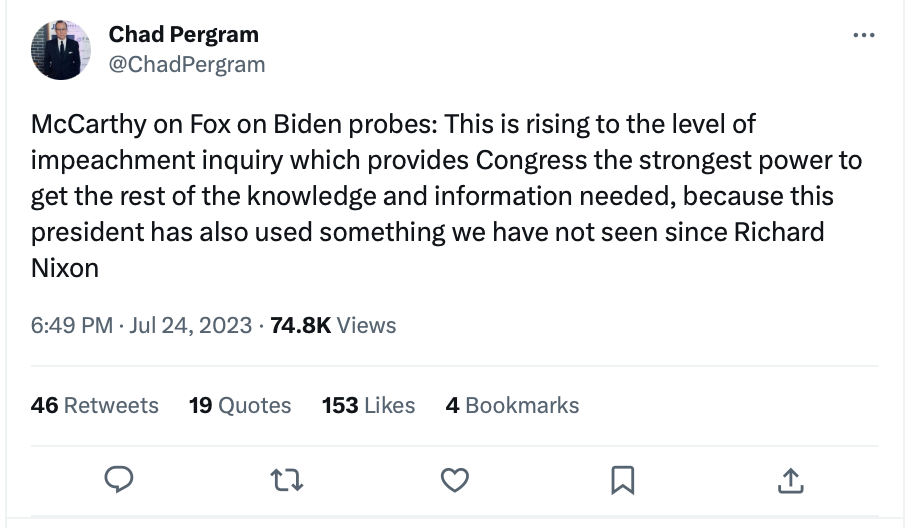Click the reply speech bubble icon
This screenshot has height=528, width=908.
[119, 481]
